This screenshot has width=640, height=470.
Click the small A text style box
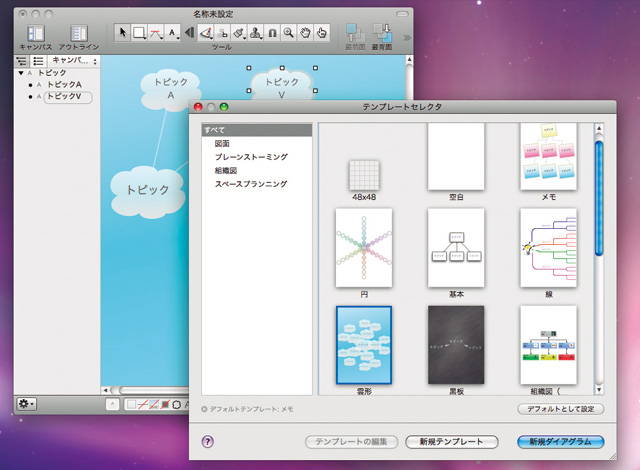coord(112,404)
